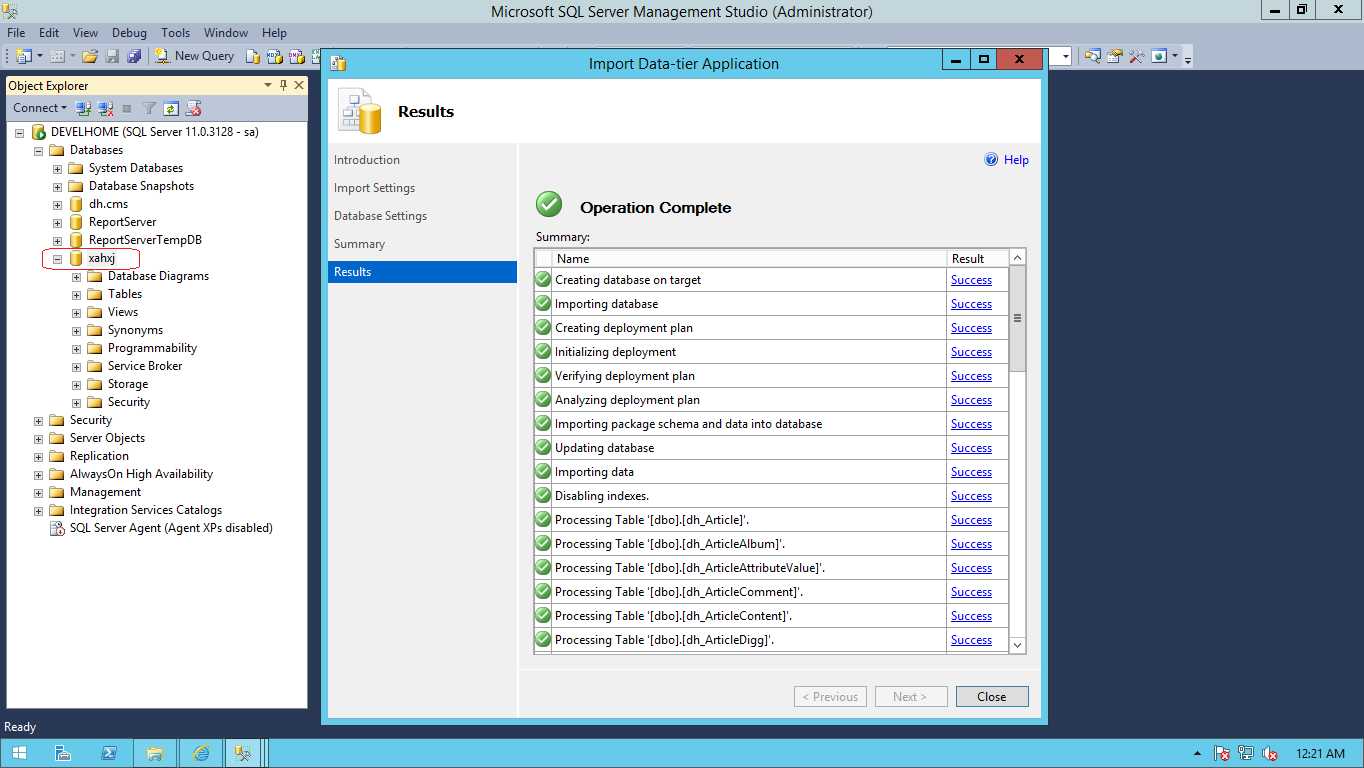1364x768 pixels.
Task: Click the Find in Files toolbar icon
Action: point(1093,56)
